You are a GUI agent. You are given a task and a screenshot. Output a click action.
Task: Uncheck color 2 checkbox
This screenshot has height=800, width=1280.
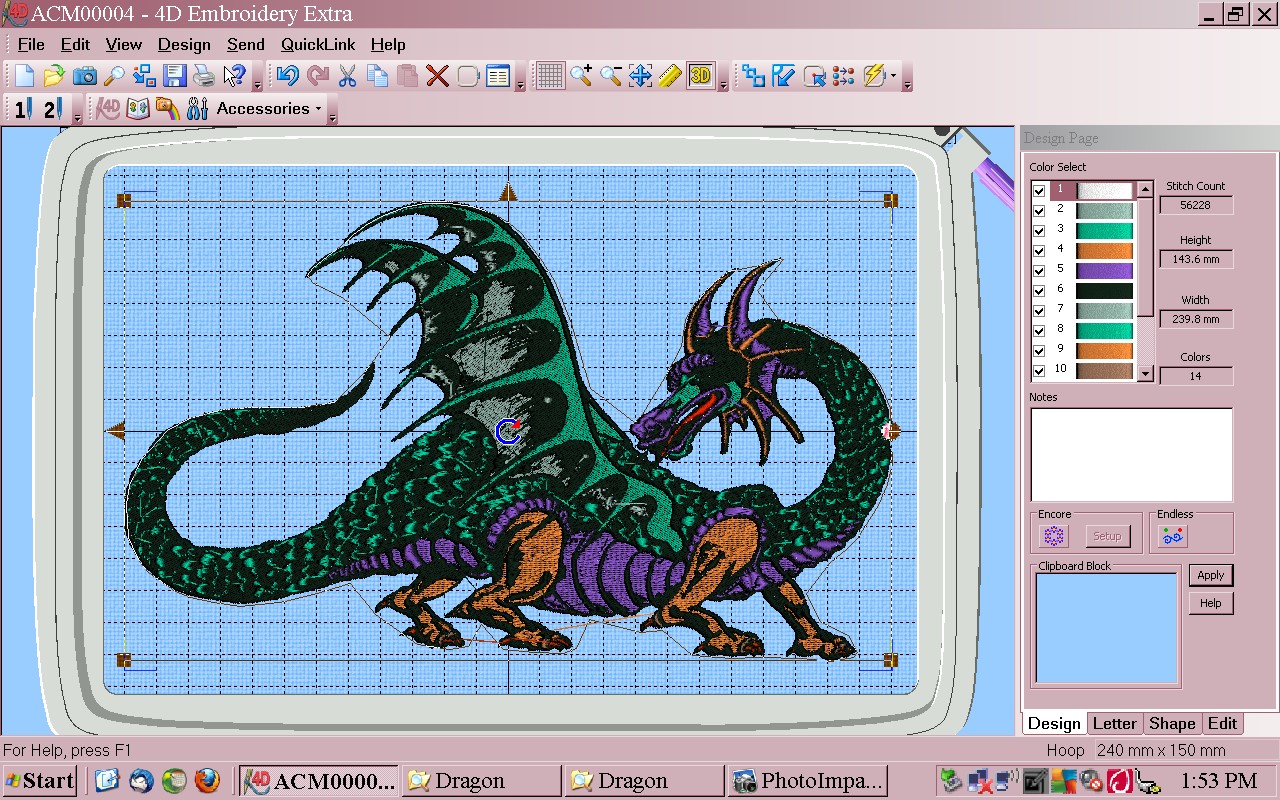(x=1039, y=211)
